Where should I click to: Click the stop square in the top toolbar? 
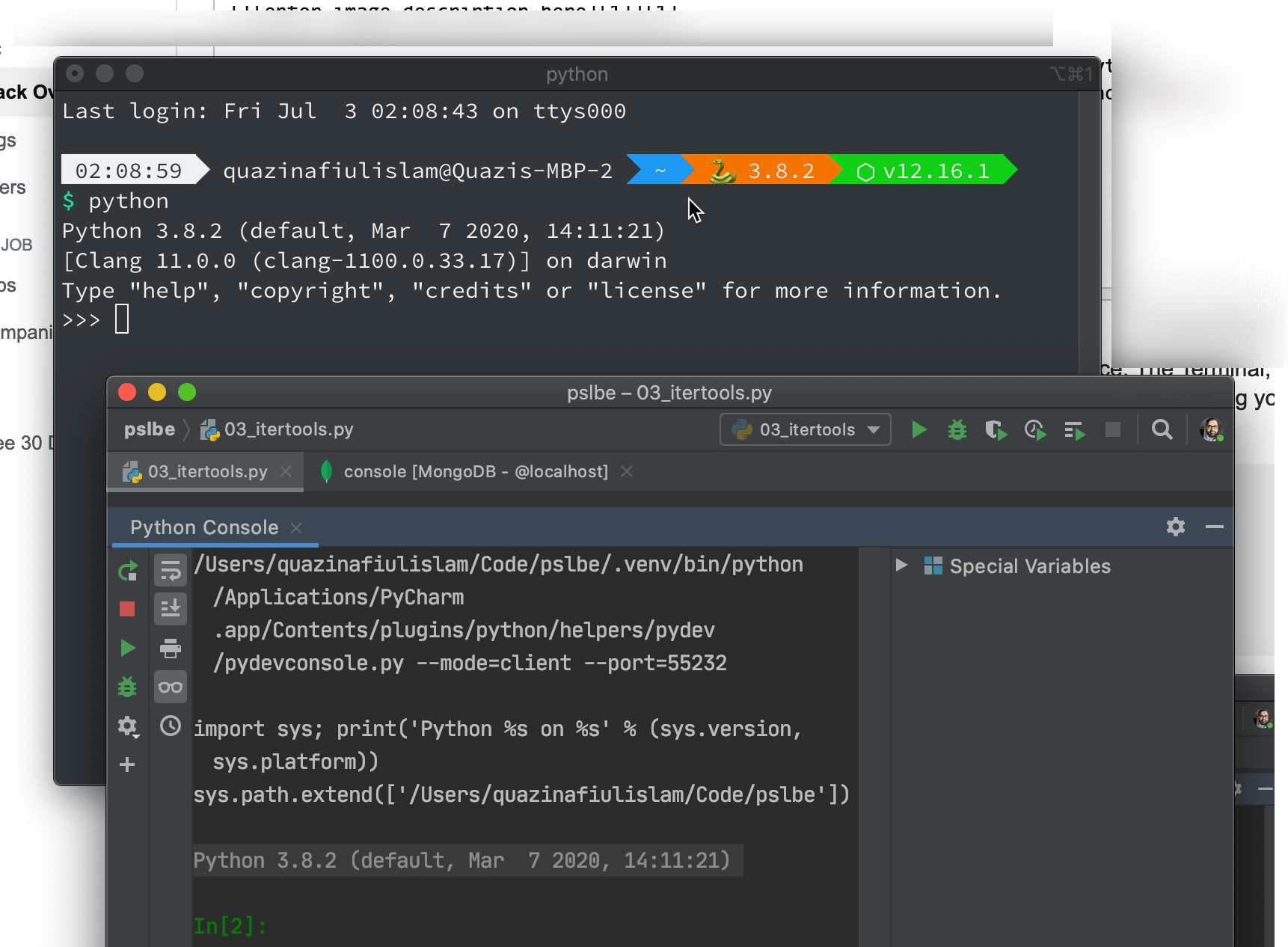1113,429
